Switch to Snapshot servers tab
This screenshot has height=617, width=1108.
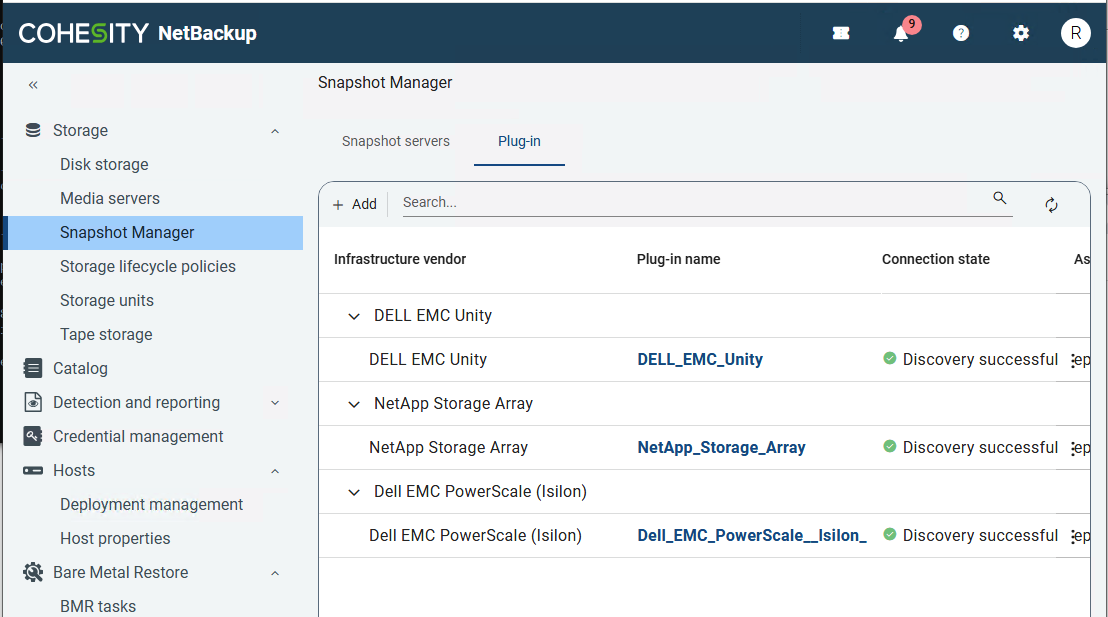pos(396,141)
